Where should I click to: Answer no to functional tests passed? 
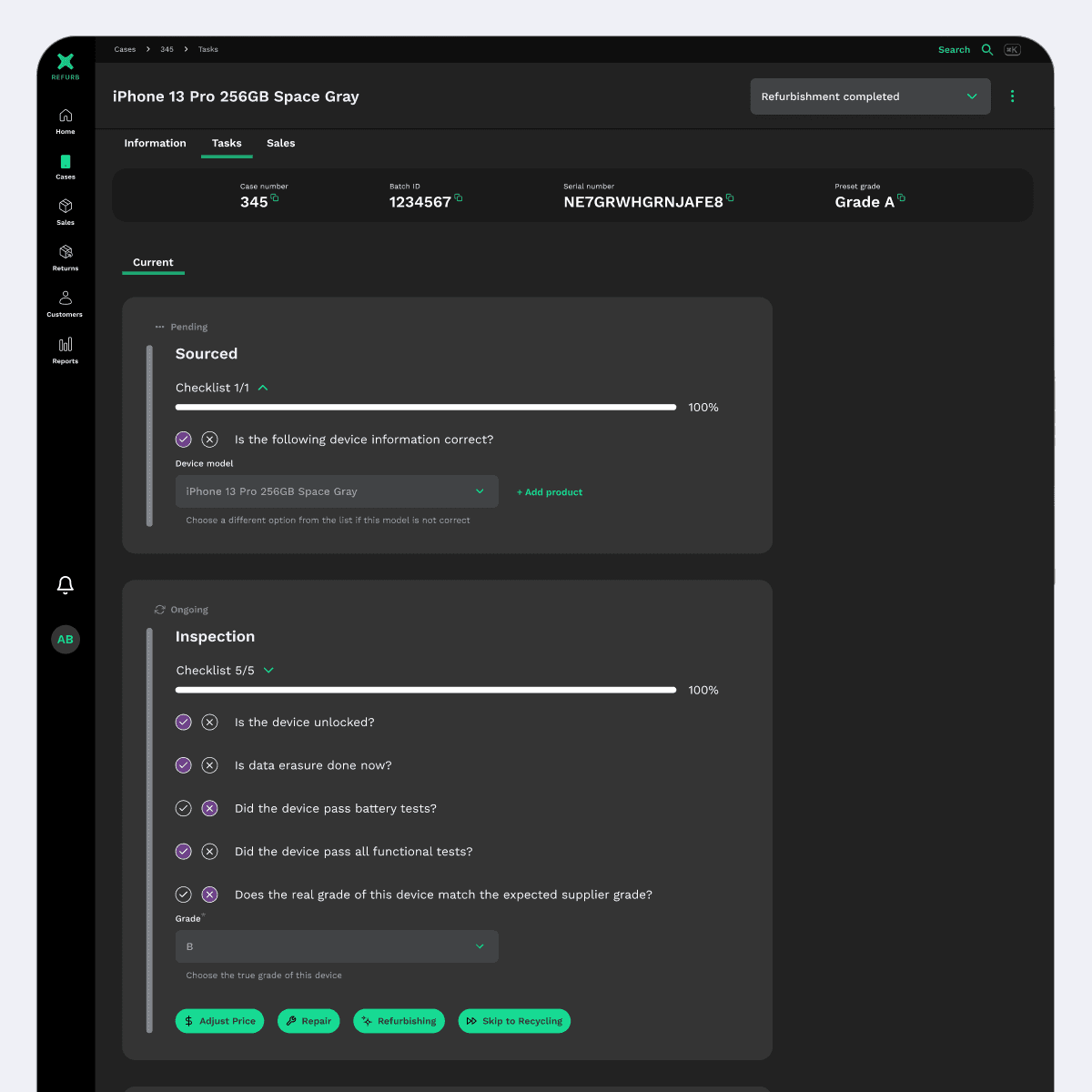point(210,852)
